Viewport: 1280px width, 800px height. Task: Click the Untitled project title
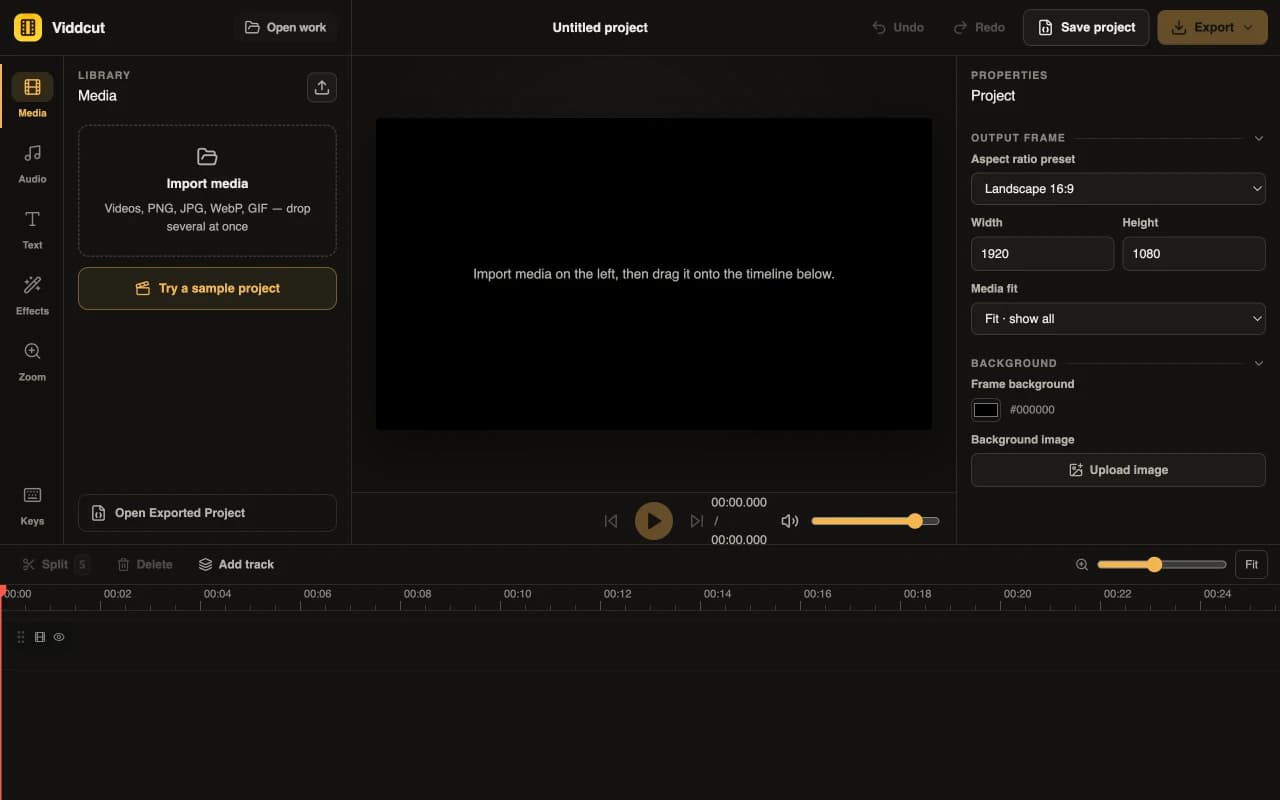click(x=600, y=27)
